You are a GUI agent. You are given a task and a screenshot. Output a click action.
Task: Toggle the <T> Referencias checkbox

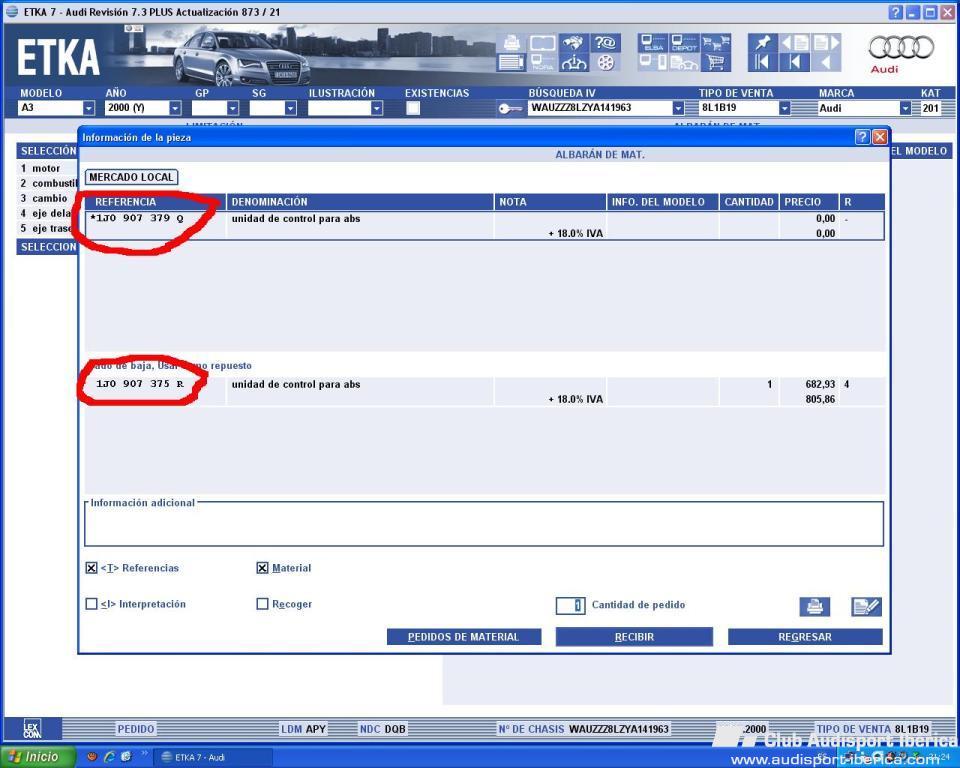click(x=91, y=568)
